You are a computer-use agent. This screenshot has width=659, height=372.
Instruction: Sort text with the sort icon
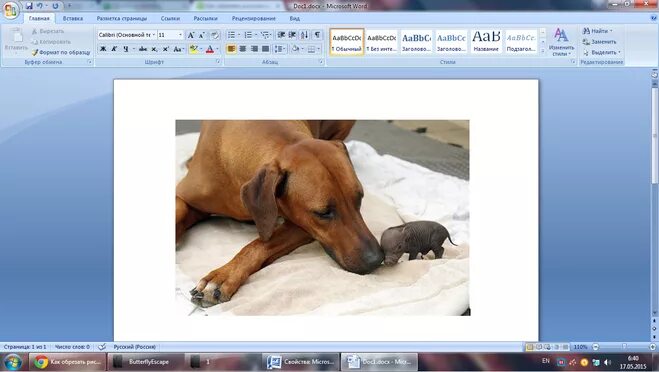(304, 35)
